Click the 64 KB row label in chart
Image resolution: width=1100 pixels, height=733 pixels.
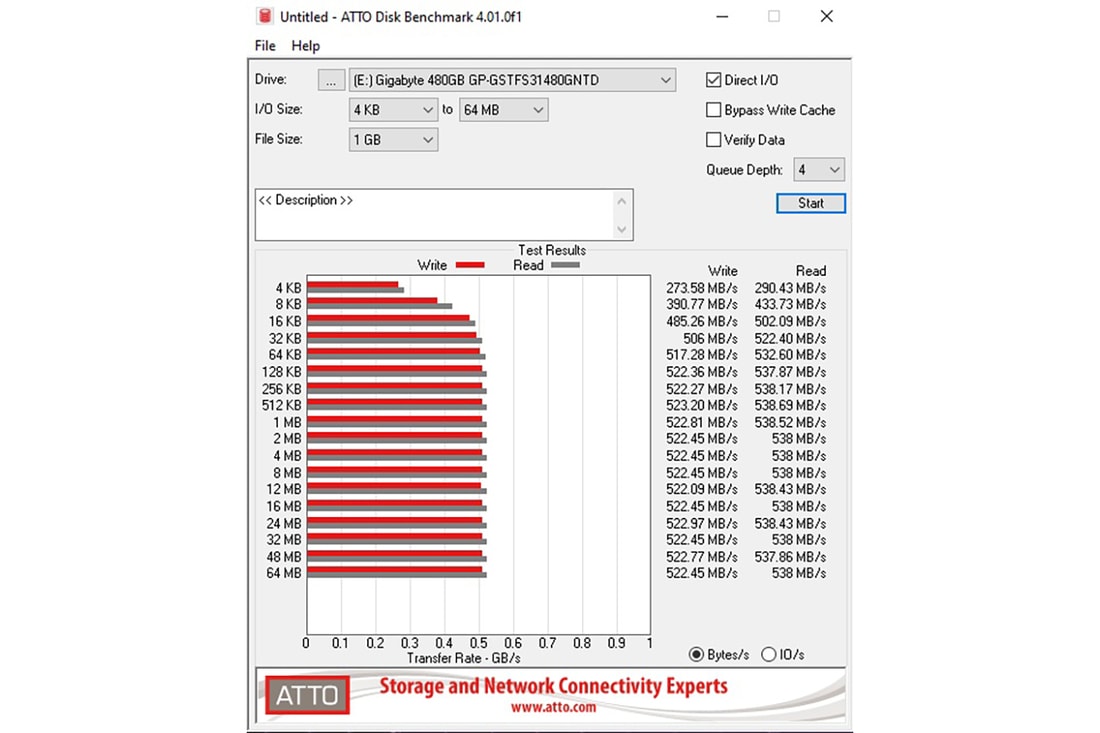[x=285, y=355]
